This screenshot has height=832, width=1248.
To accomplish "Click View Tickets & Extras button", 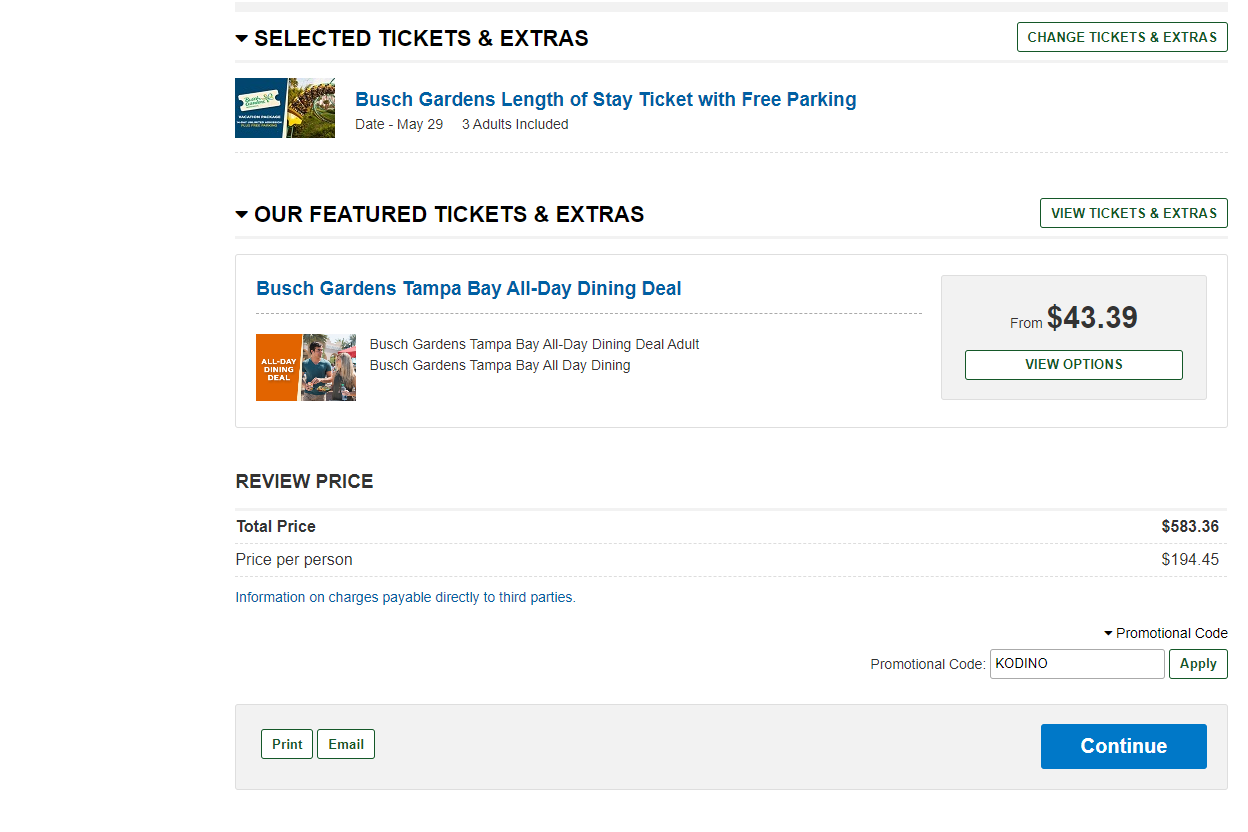I will [1134, 213].
